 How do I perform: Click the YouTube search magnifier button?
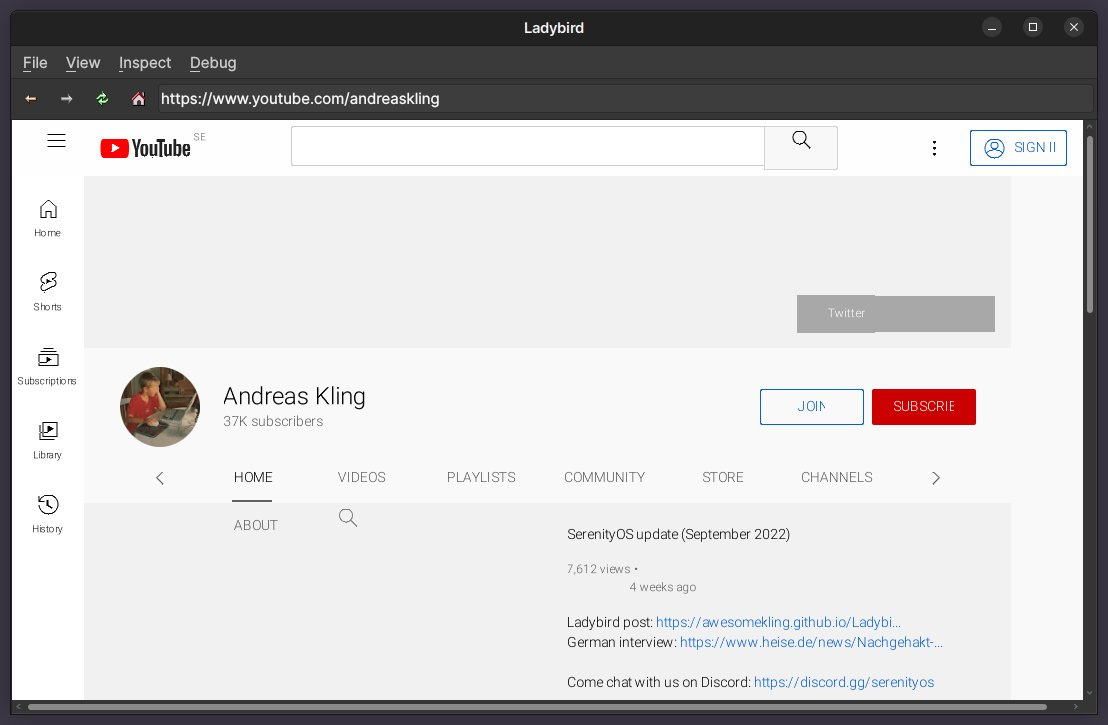[801, 148]
